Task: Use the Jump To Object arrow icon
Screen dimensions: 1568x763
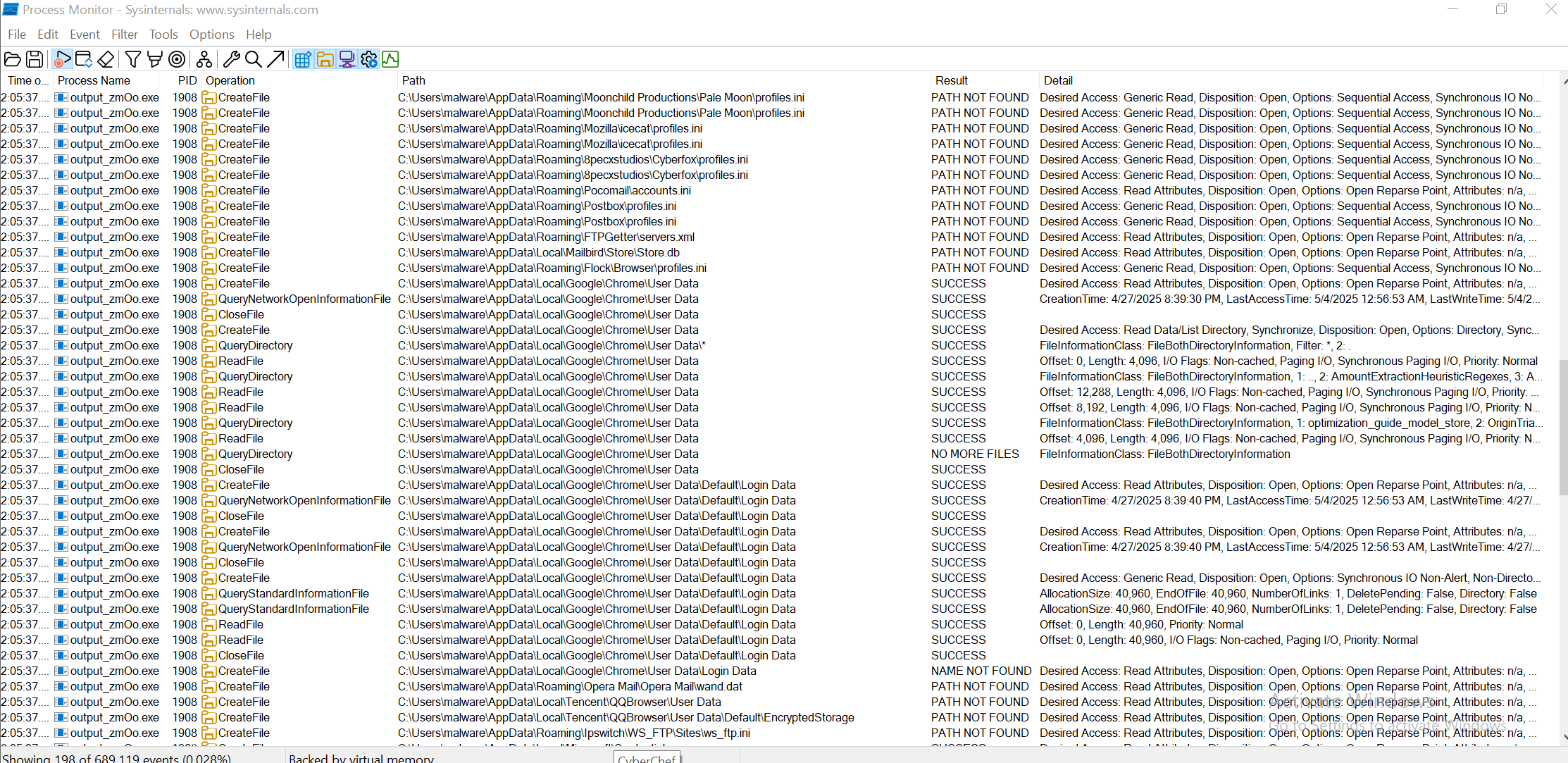Action: [x=275, y=59]
